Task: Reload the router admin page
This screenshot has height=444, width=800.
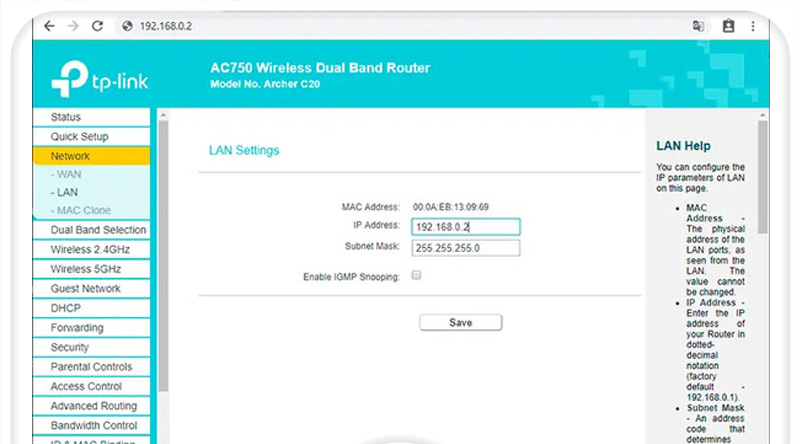Action: [x=98, y=26]
